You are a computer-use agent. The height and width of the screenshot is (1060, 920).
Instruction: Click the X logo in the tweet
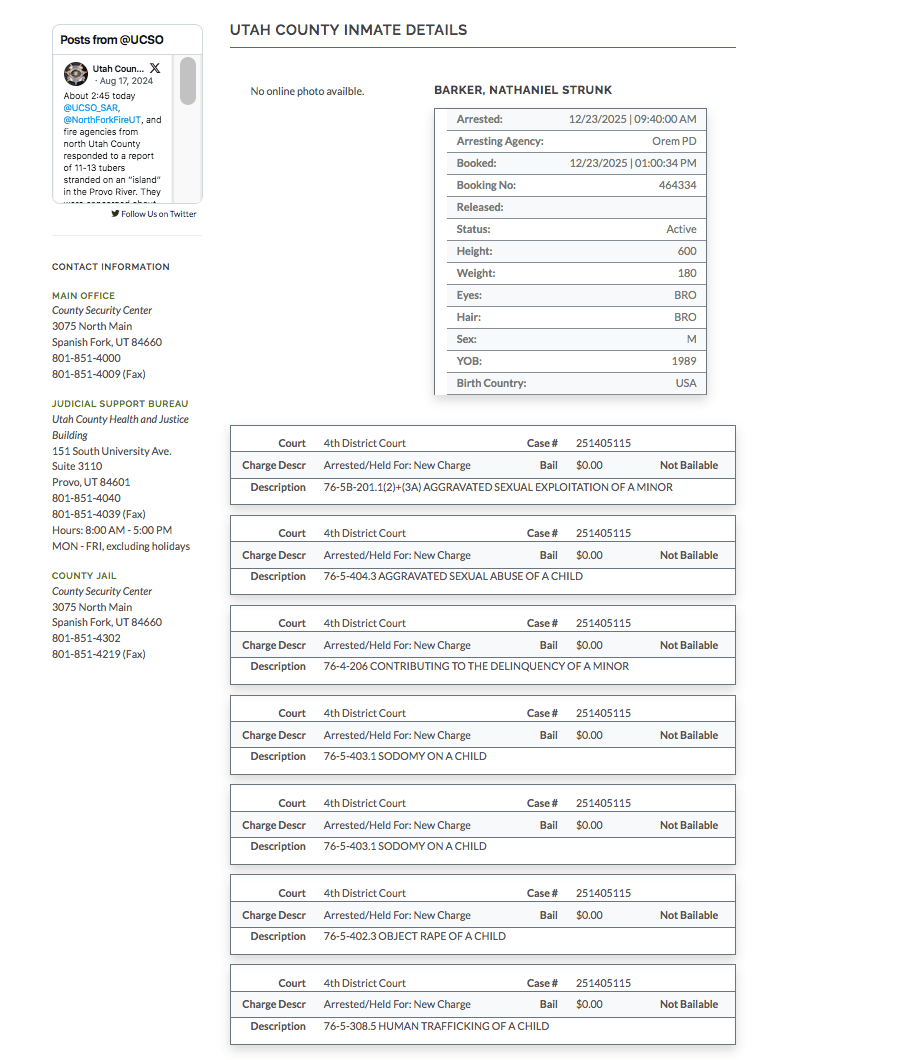155,68
